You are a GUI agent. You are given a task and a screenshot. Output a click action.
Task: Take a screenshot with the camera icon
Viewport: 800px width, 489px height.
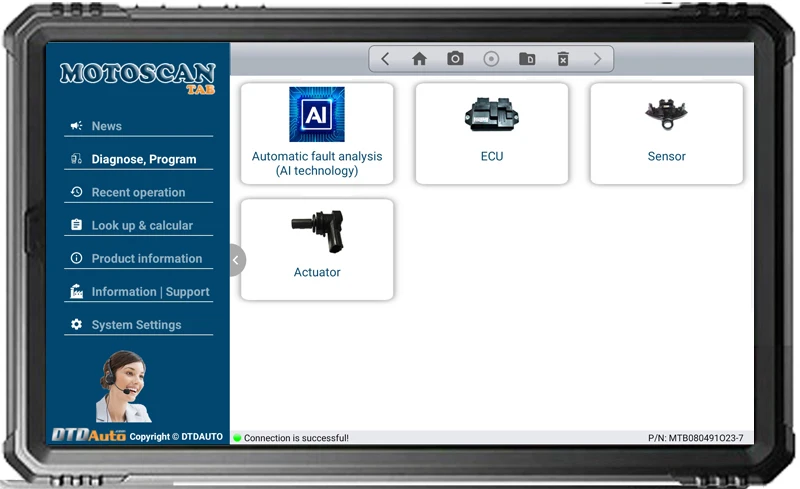click(455, 58)
